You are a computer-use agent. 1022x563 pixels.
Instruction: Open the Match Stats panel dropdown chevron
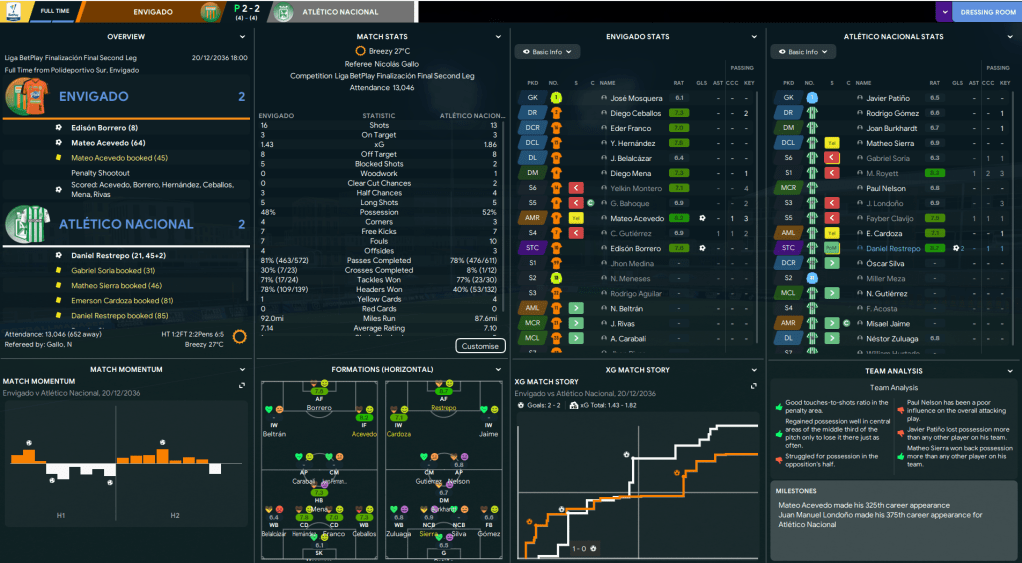[497, 37]
